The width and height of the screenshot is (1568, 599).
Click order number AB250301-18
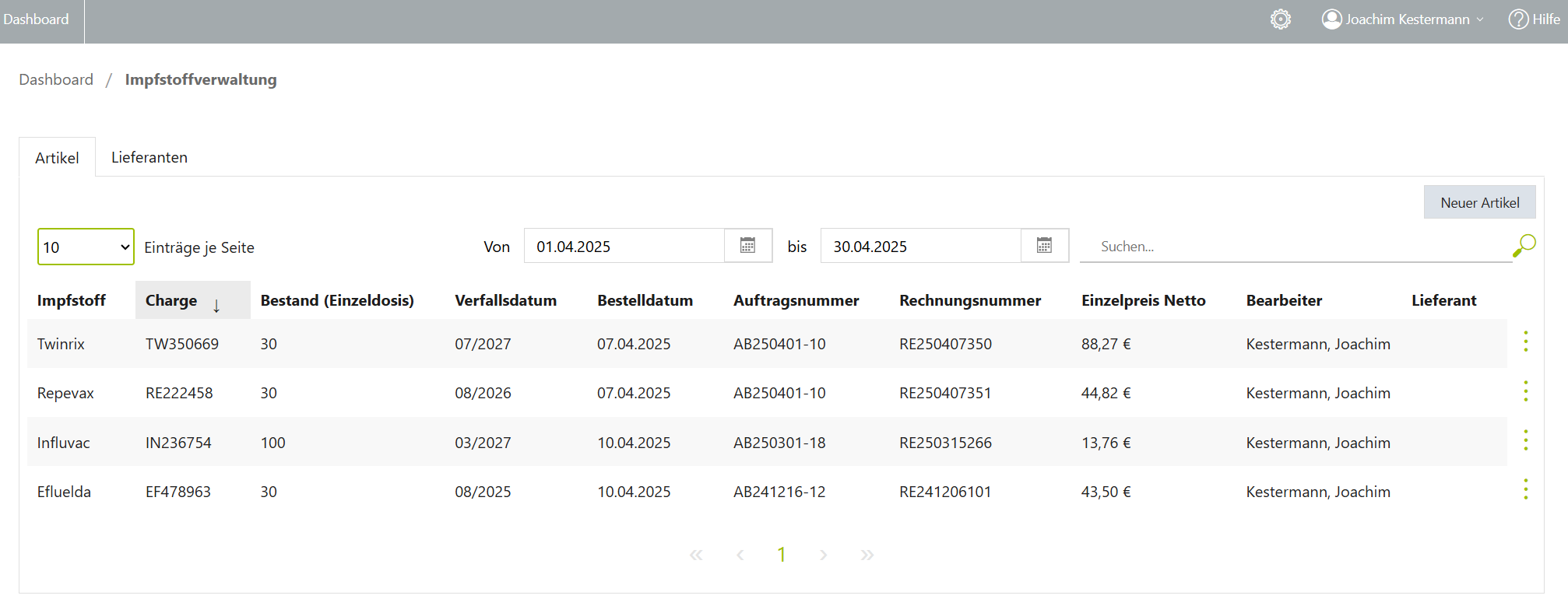point(779,443)
